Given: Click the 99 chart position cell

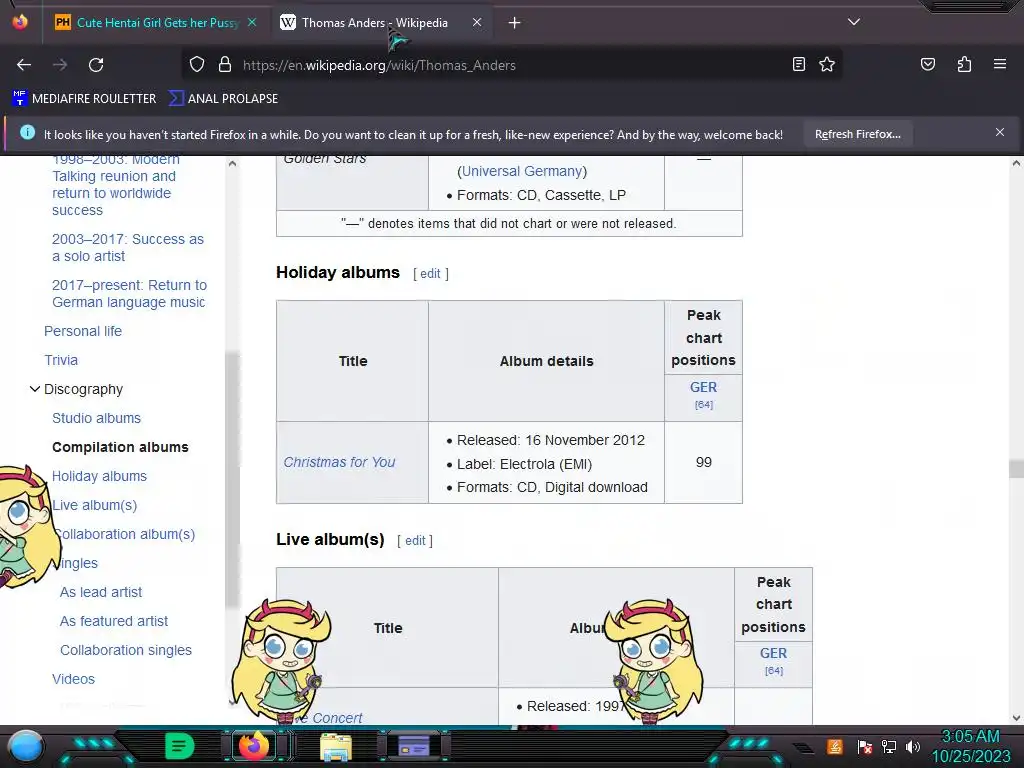Looking at the screenshot, I should (x=703, y=462).
